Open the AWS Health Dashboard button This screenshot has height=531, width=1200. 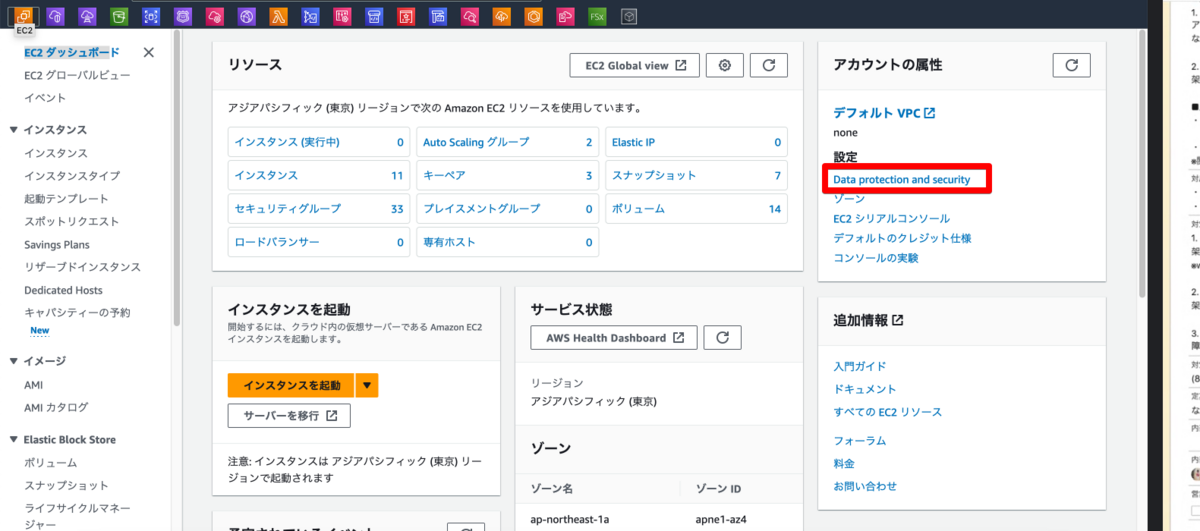(614, 337)
